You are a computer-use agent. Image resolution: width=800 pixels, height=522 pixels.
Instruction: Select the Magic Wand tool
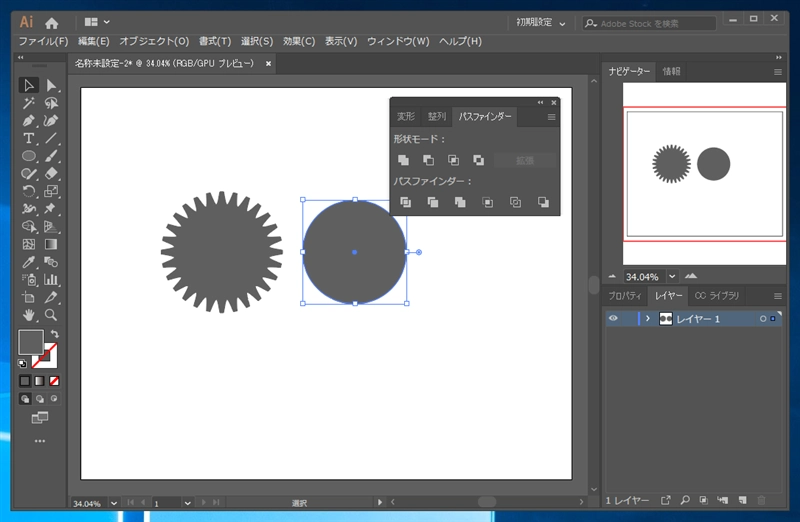[29, 103]
